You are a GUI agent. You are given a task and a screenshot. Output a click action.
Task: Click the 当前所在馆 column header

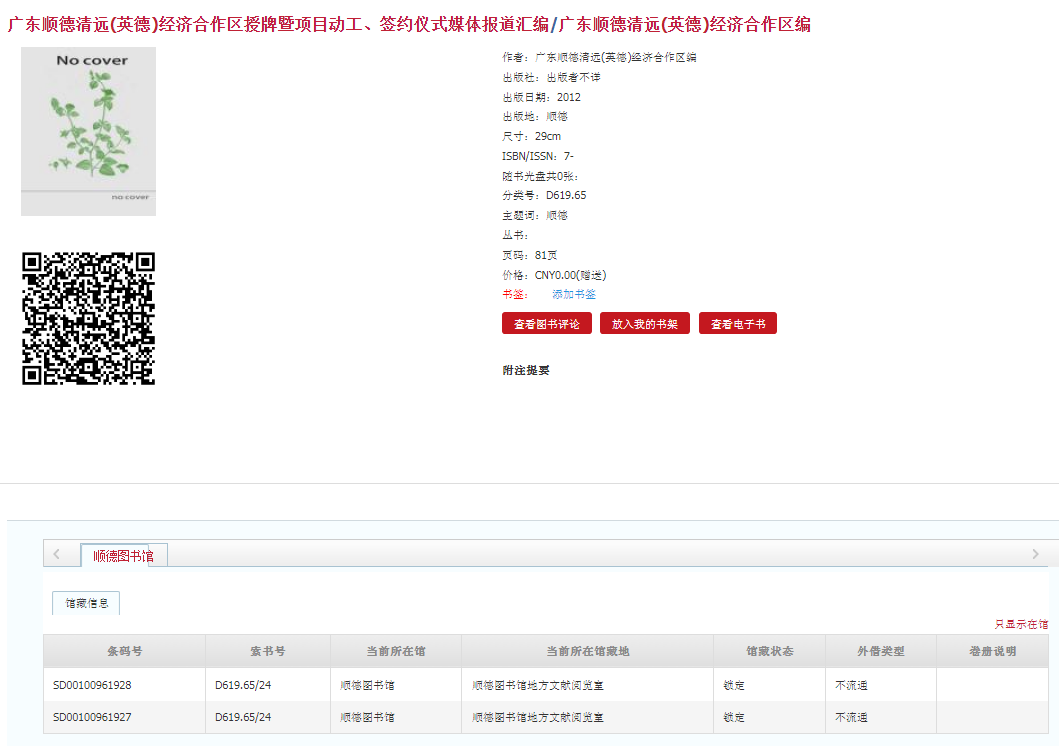[x=396, y=651]
